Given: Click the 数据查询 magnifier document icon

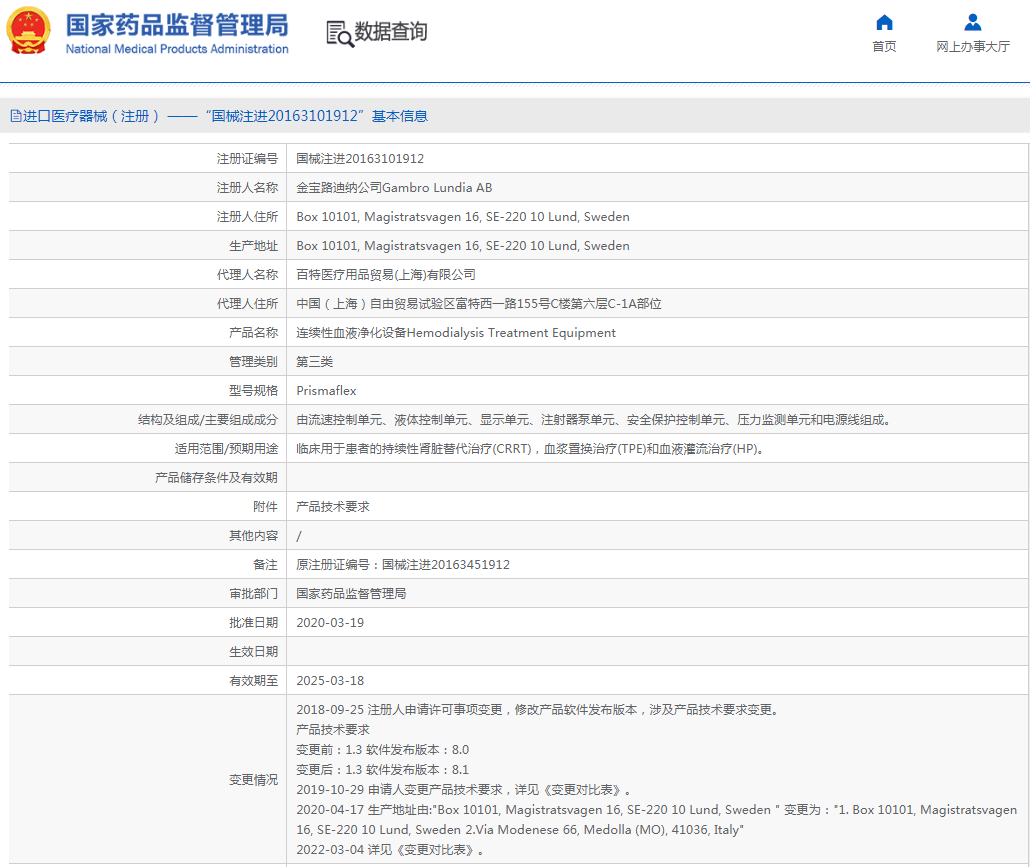Looking at the screenshot, I should tap(340, 33).
